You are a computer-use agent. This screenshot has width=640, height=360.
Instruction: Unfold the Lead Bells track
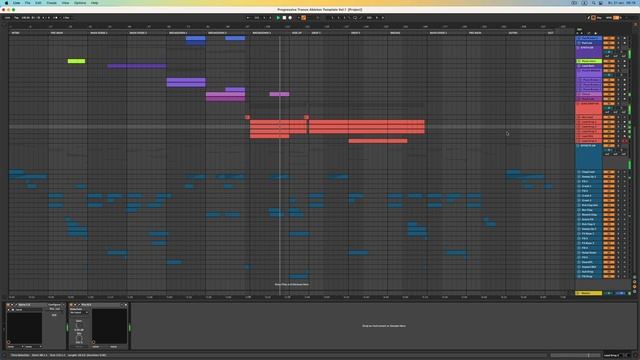point(578,66)
